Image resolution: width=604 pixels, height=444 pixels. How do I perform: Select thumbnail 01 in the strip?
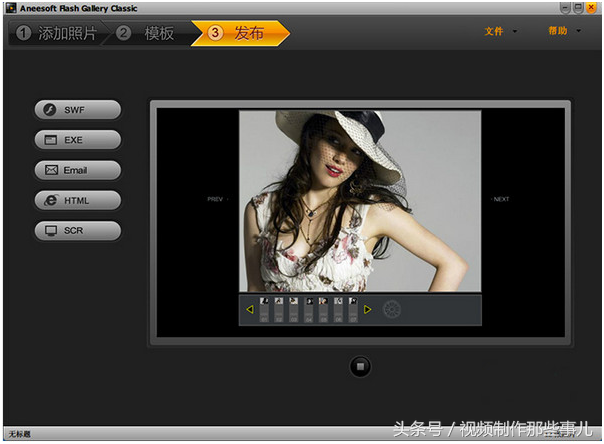(x=264, y=309)
